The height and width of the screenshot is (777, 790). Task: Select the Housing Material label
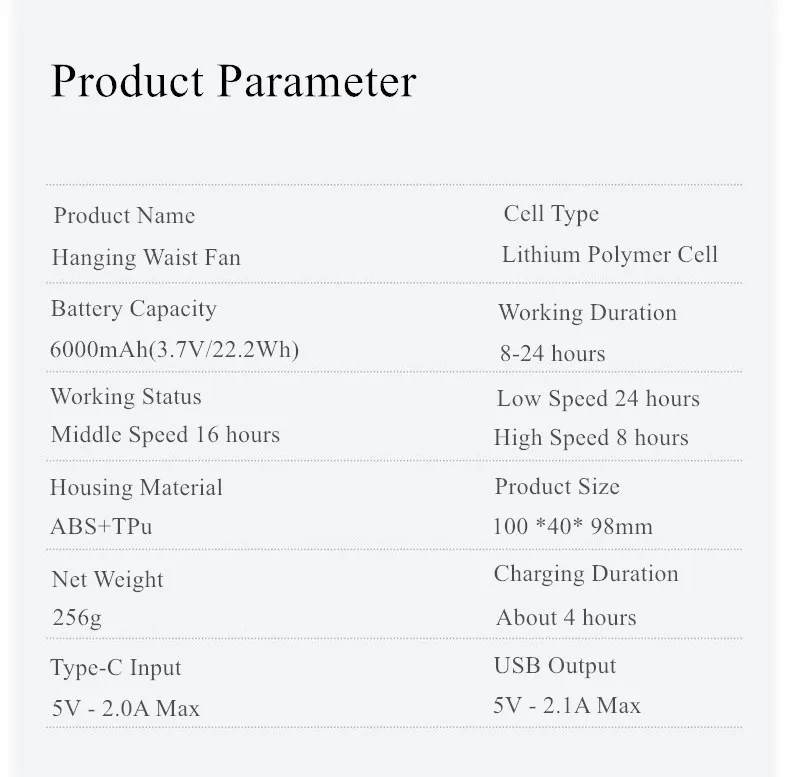pyautogui.click(x=136, y=488)
